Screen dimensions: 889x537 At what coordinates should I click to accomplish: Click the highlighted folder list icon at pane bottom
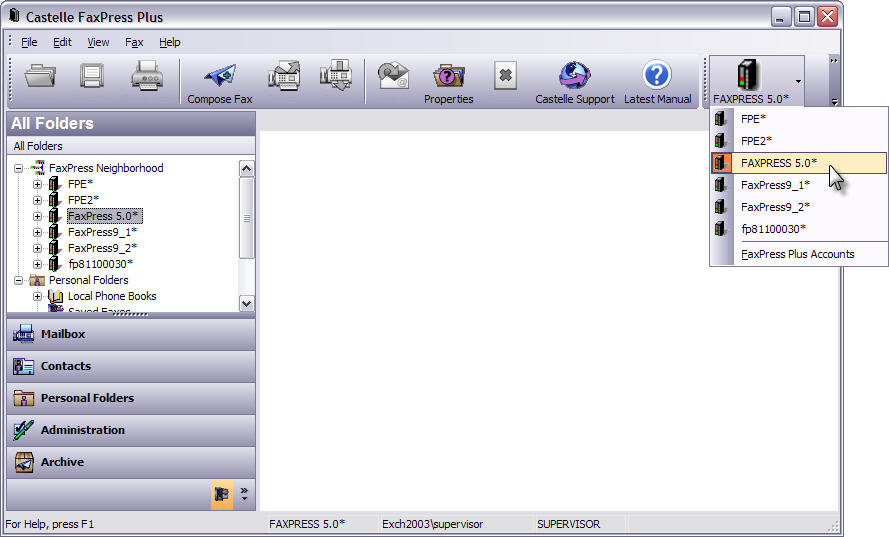222,494
